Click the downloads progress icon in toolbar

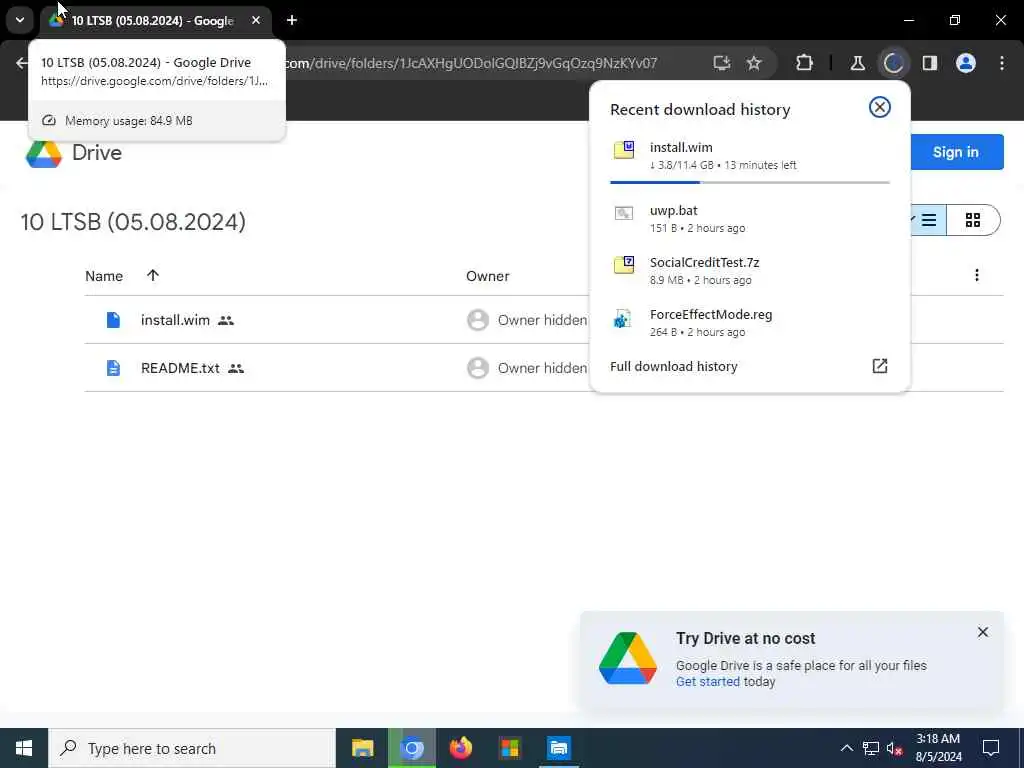click(893, 63)
